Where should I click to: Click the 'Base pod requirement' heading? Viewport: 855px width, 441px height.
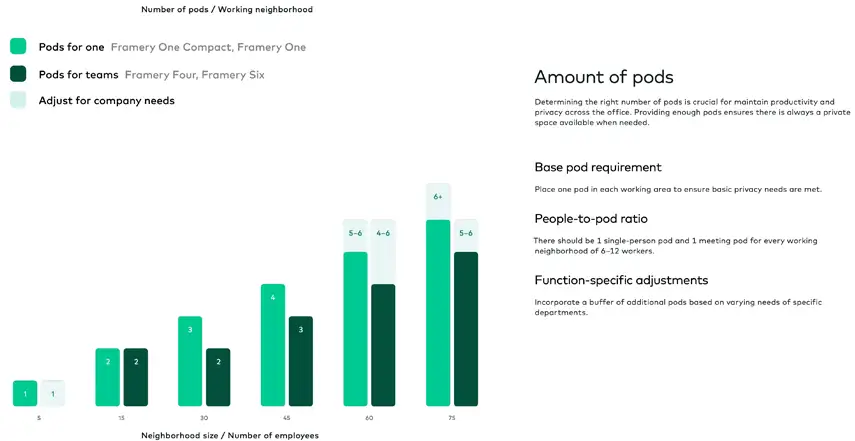598,167
